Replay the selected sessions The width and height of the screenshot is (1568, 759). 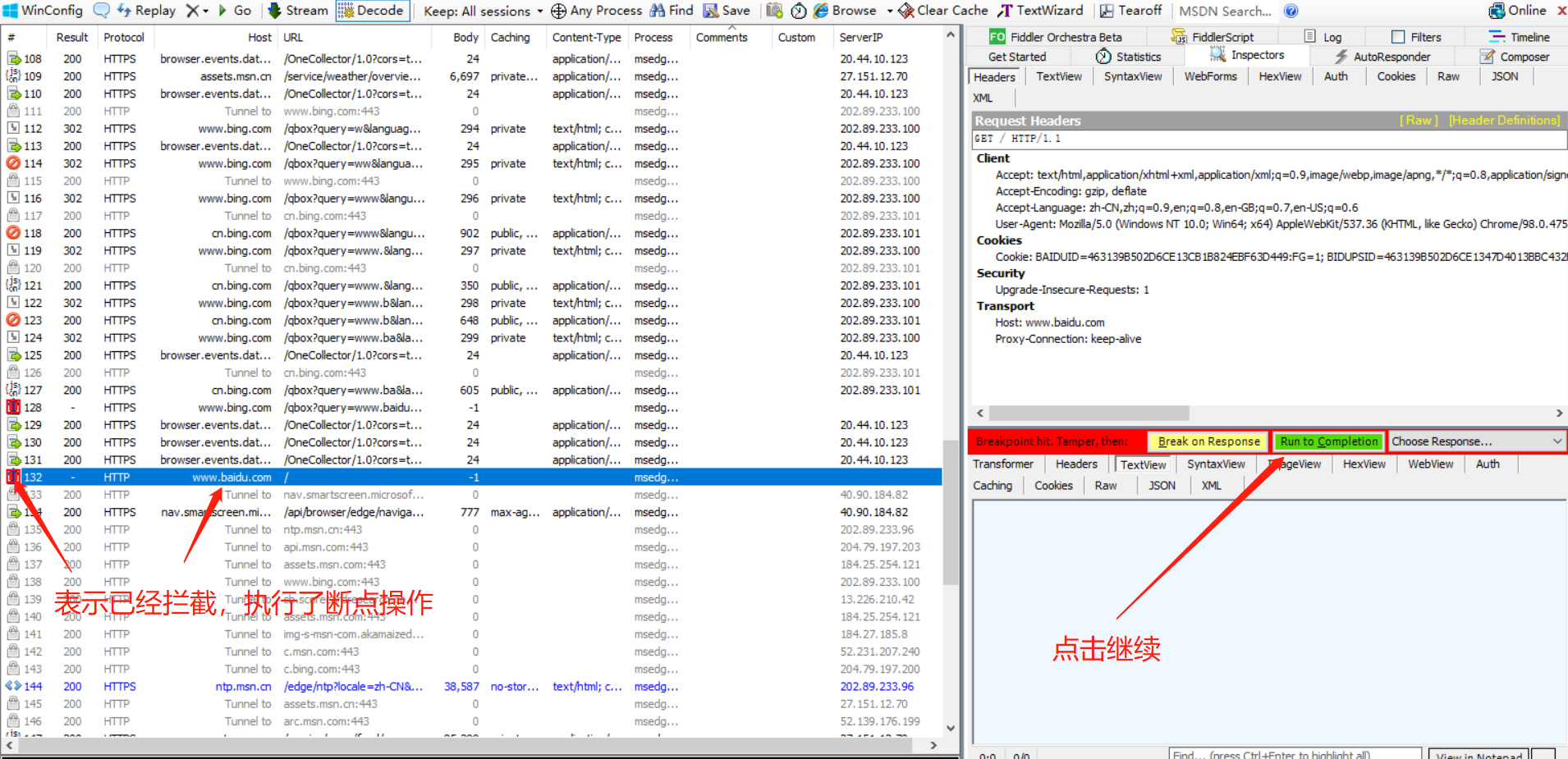[x=146, y=11]
